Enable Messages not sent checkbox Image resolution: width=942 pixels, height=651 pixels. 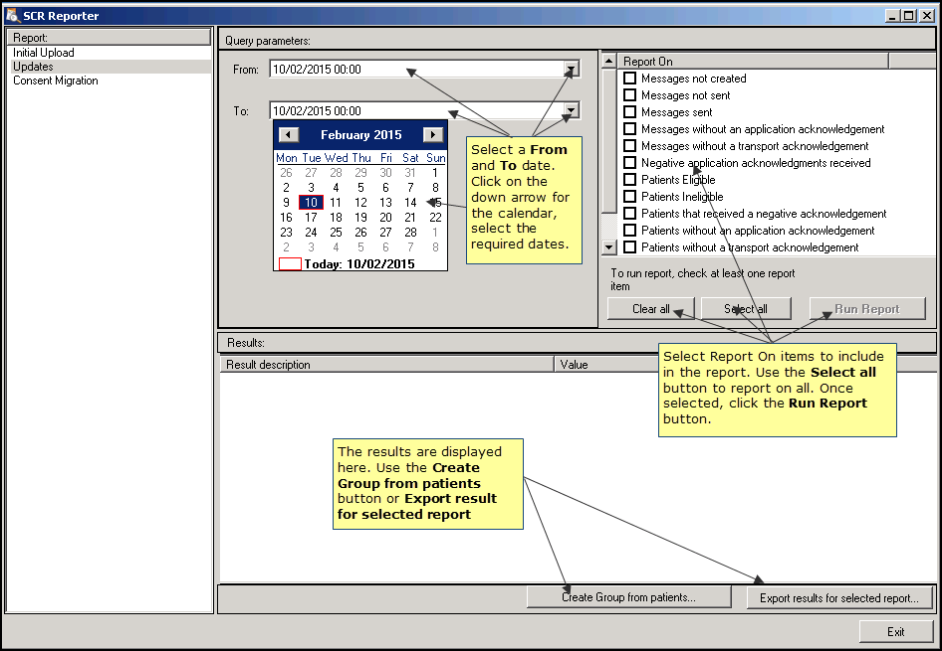coord(630,95)
